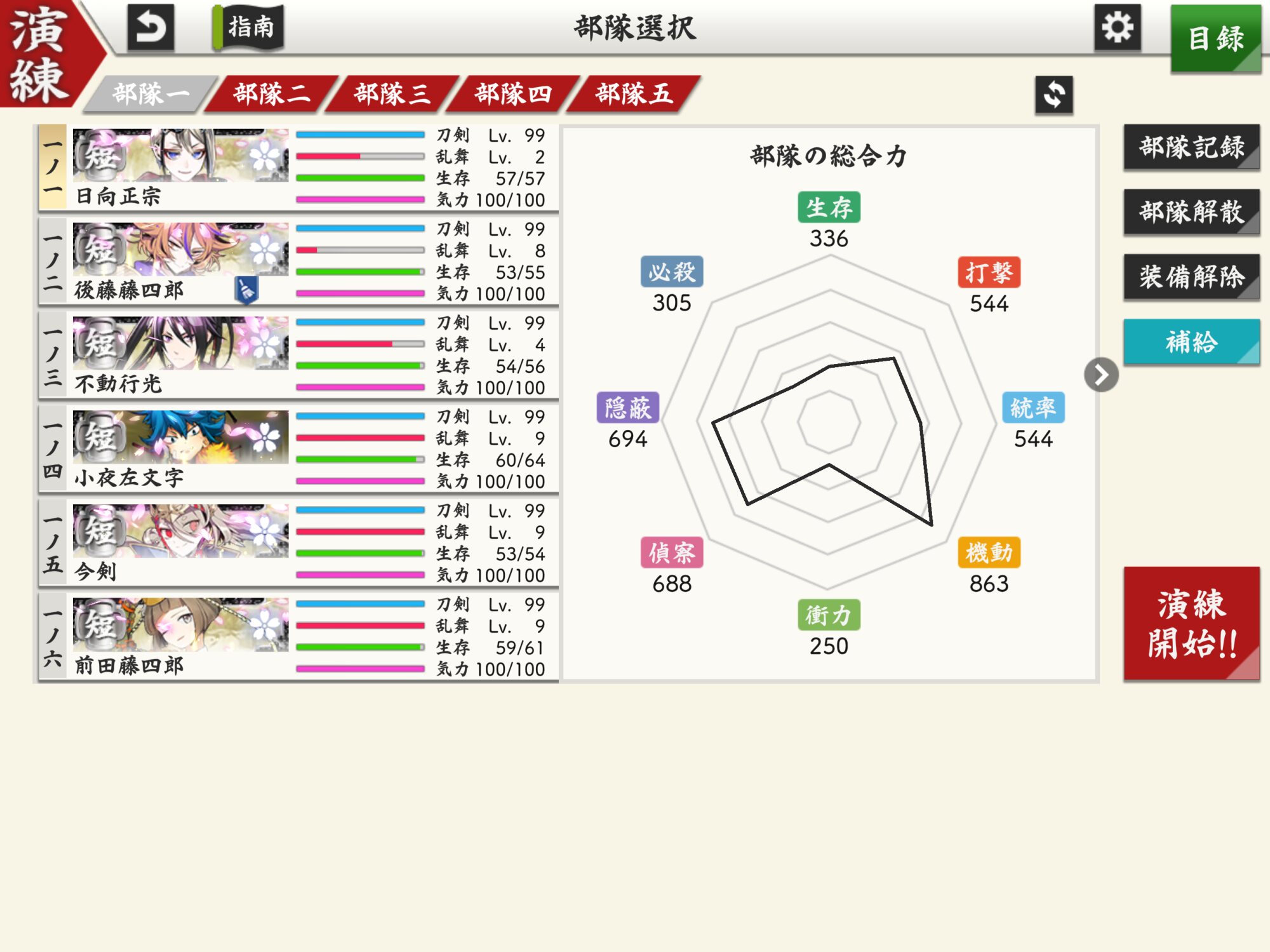Click the slot label 一ノ一
1270x952 pixels.
click(53, 167)
